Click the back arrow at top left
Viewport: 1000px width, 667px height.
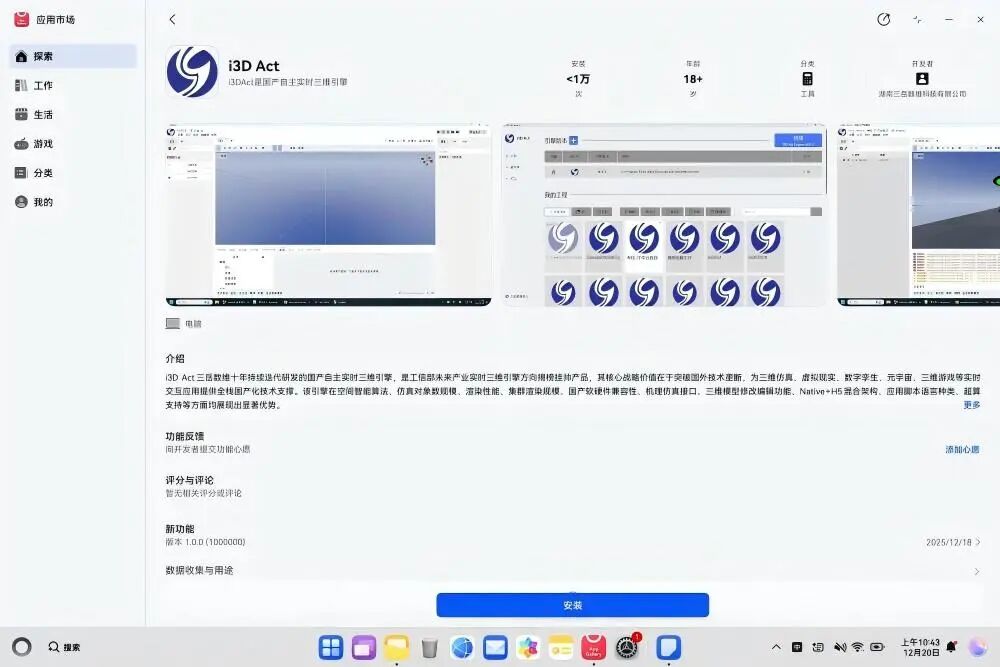coord(172,19)
